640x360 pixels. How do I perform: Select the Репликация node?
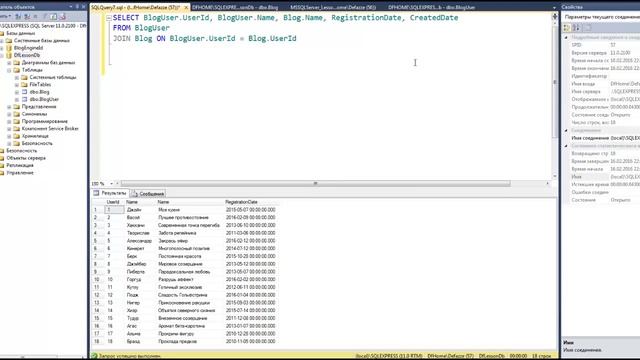click(x=20, y=165)
